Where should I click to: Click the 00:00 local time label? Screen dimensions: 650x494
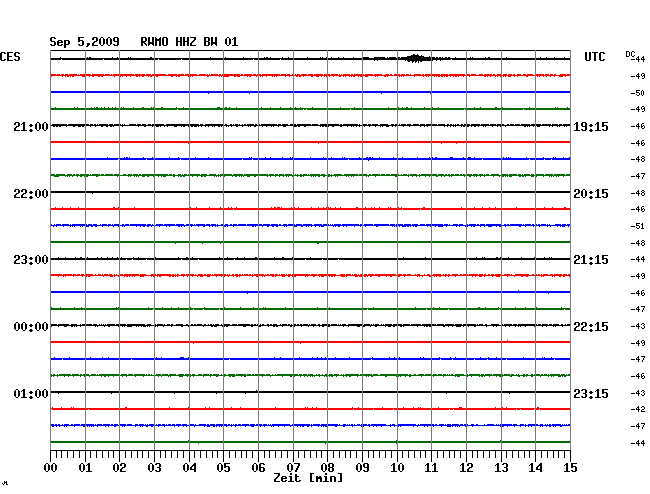31,327
